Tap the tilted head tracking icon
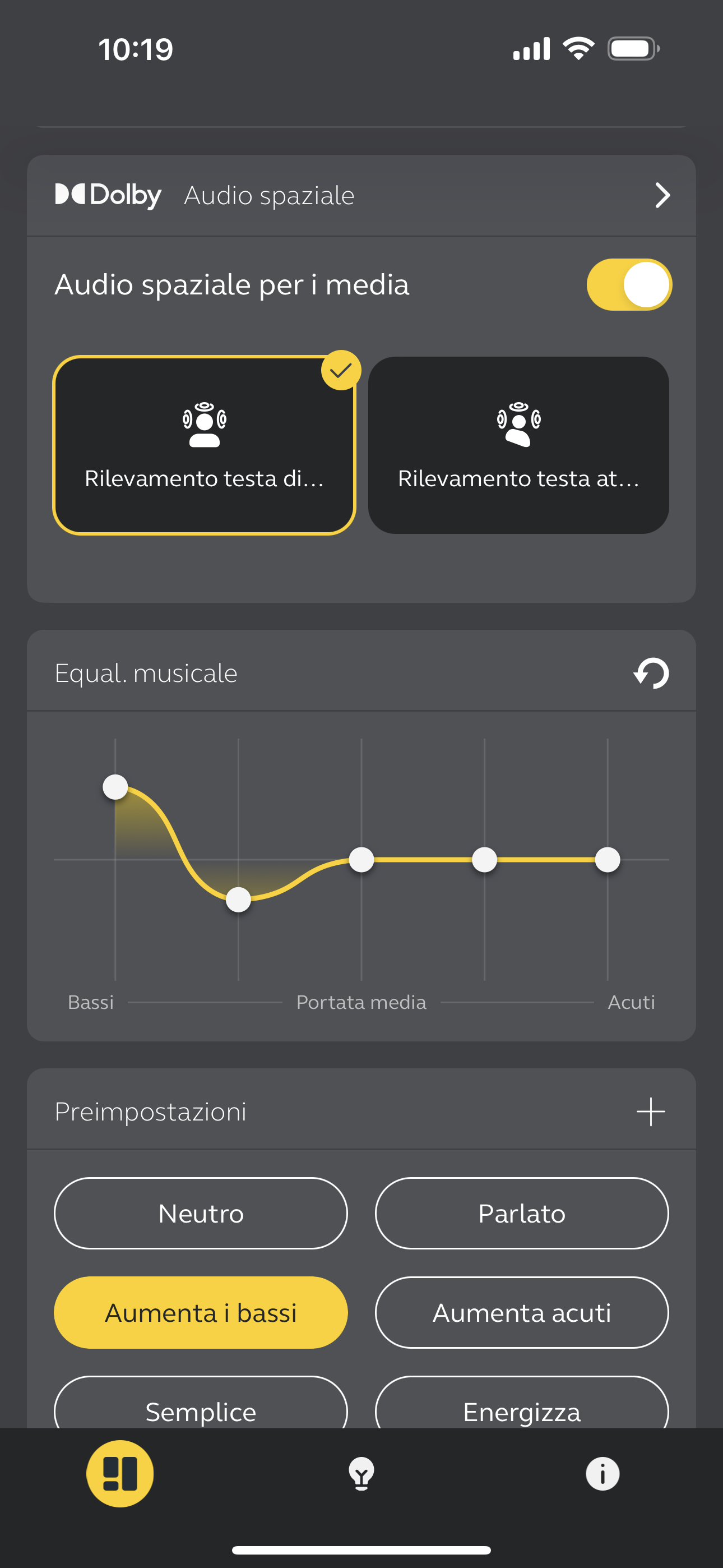Image resolution: width=723 pixels, height=1568 pixels. click(x=518, y=425)
